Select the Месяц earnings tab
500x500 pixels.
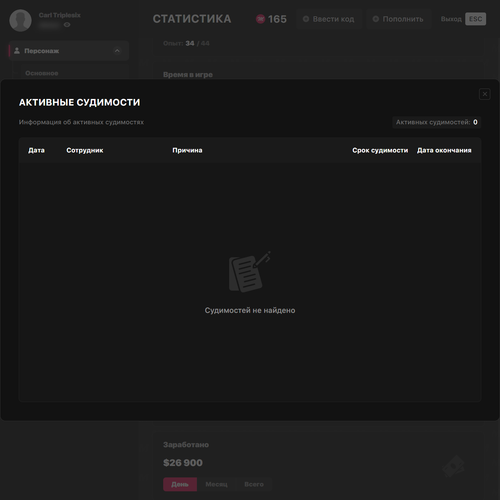click(216, 484)
